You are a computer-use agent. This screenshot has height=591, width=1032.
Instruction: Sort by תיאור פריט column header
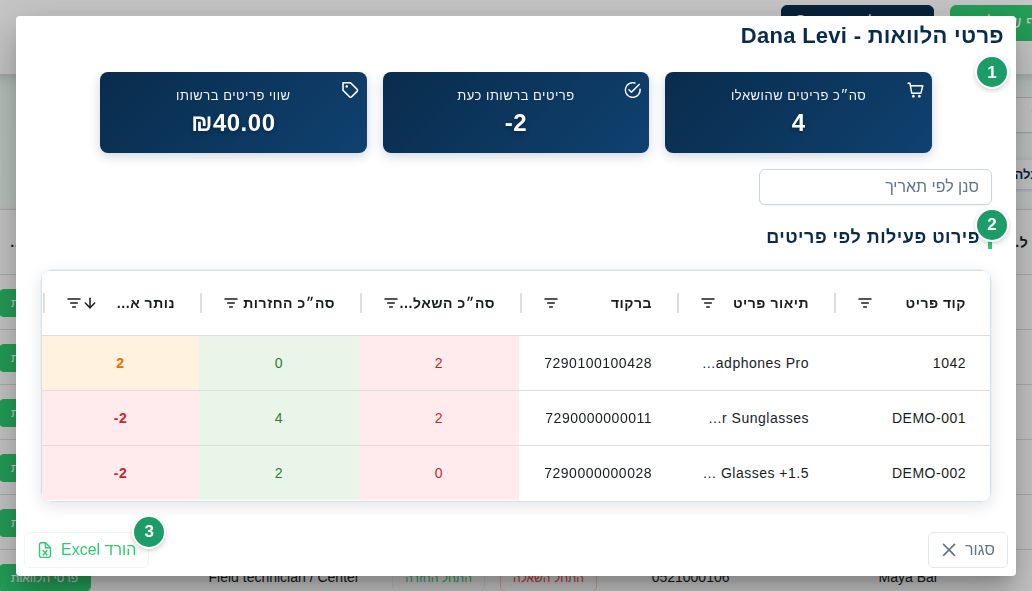(770, 303)
